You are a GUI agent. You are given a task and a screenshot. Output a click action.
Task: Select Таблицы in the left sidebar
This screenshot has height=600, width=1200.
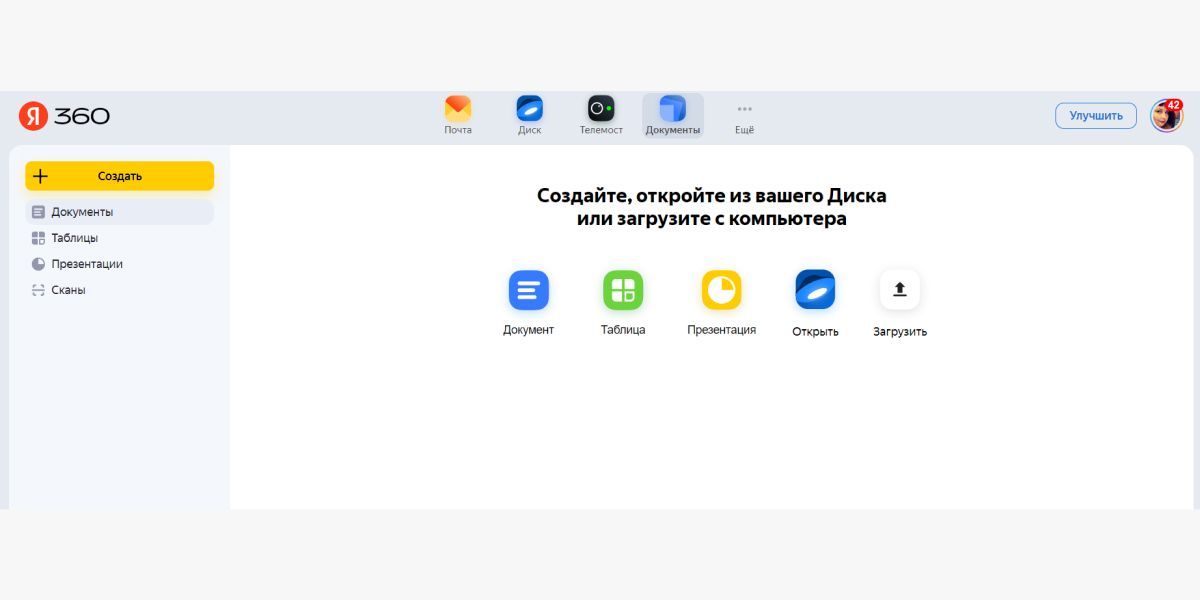coord(119,238)
